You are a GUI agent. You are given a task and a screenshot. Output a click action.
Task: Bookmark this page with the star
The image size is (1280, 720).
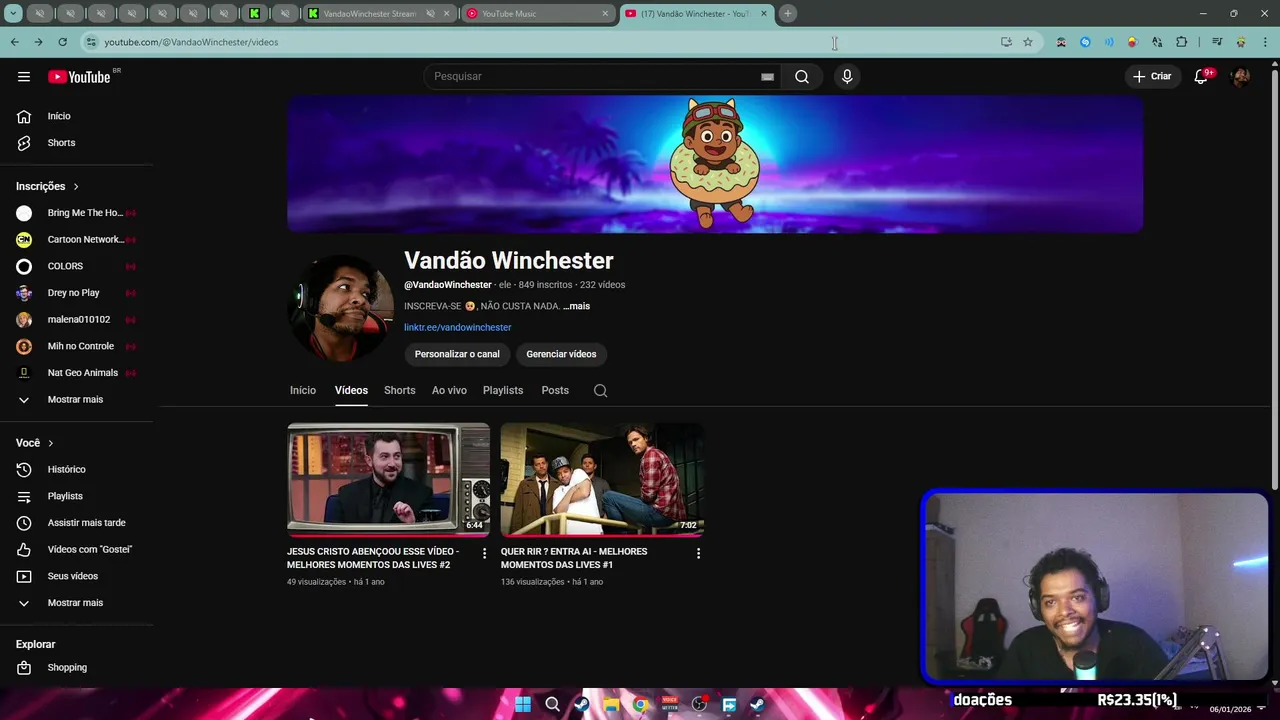pos(1027,42)
